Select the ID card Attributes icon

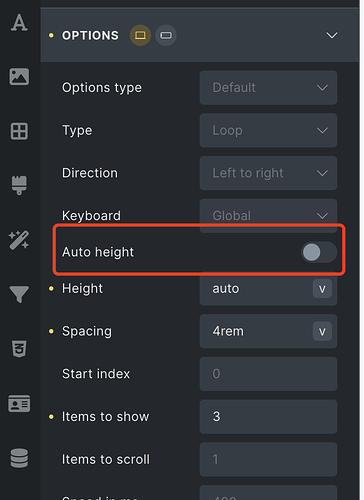pos(19,404)
